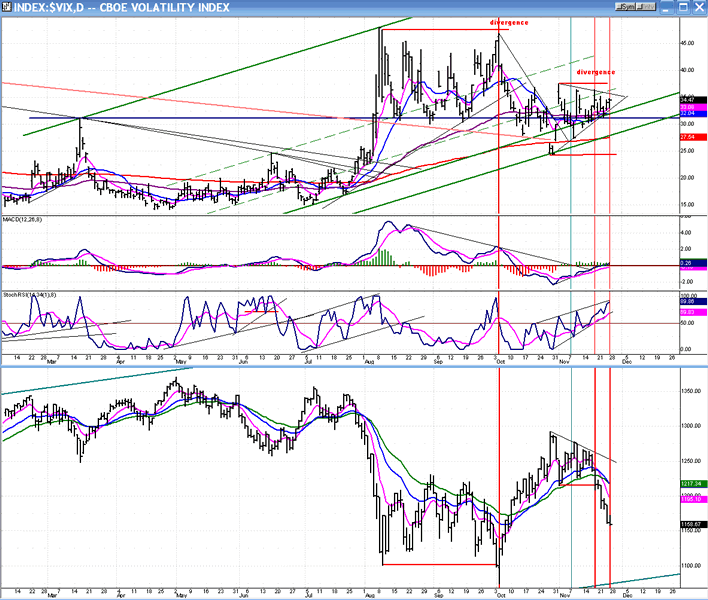708x600 pixels.
Task: Click the MACD 0.26 value tag
Action: coord(687,263)
